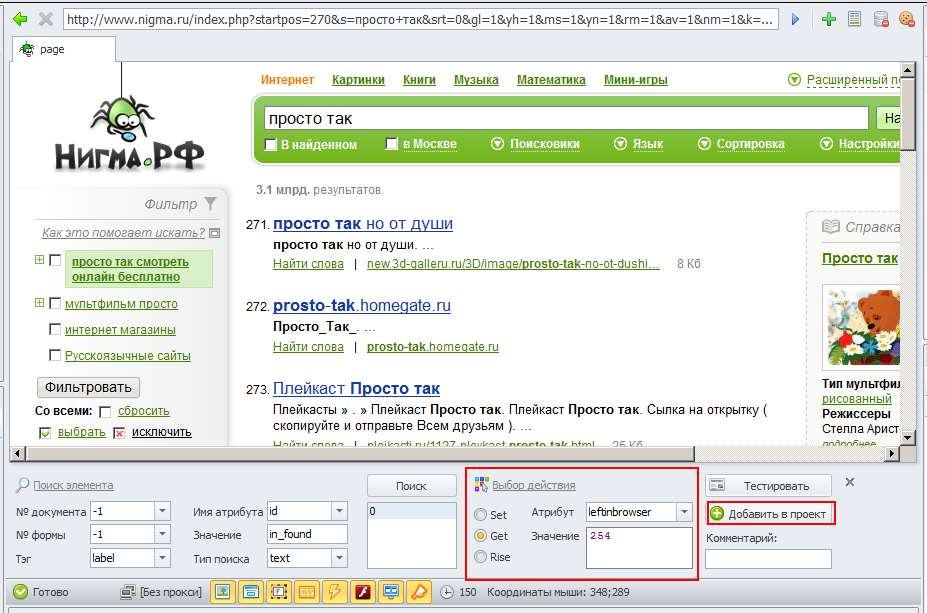Click the Нигма.РФ spider logo
The width and height of the screenshot is (927, 613).
click(x=129, y=134)
